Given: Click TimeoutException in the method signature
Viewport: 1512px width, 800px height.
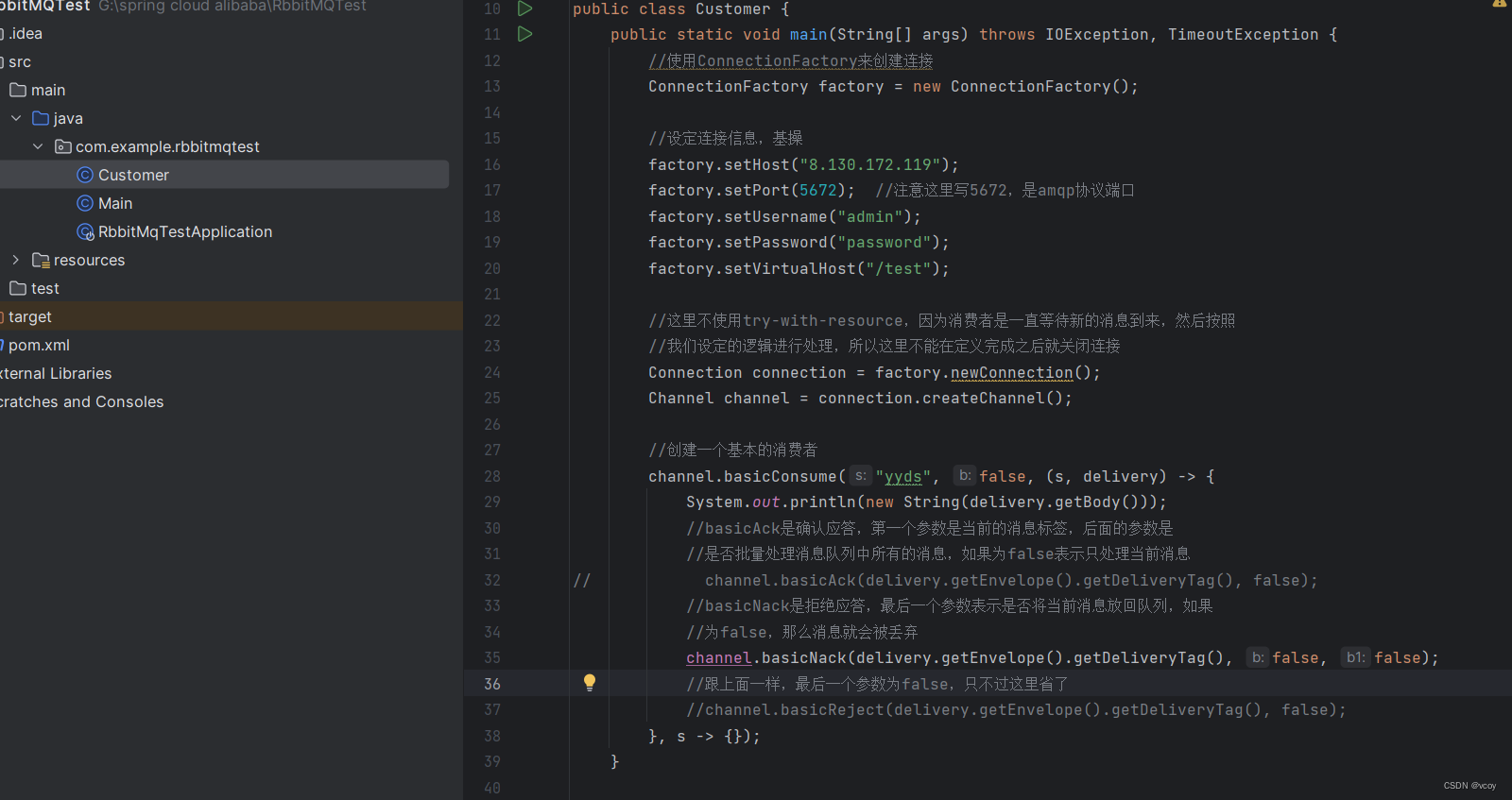Looking at the screenshot, I should point(1243,34).
